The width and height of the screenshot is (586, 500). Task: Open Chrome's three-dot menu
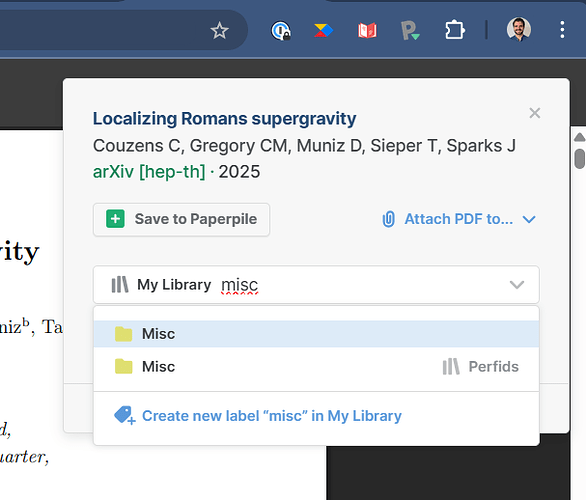click(562, 30)
